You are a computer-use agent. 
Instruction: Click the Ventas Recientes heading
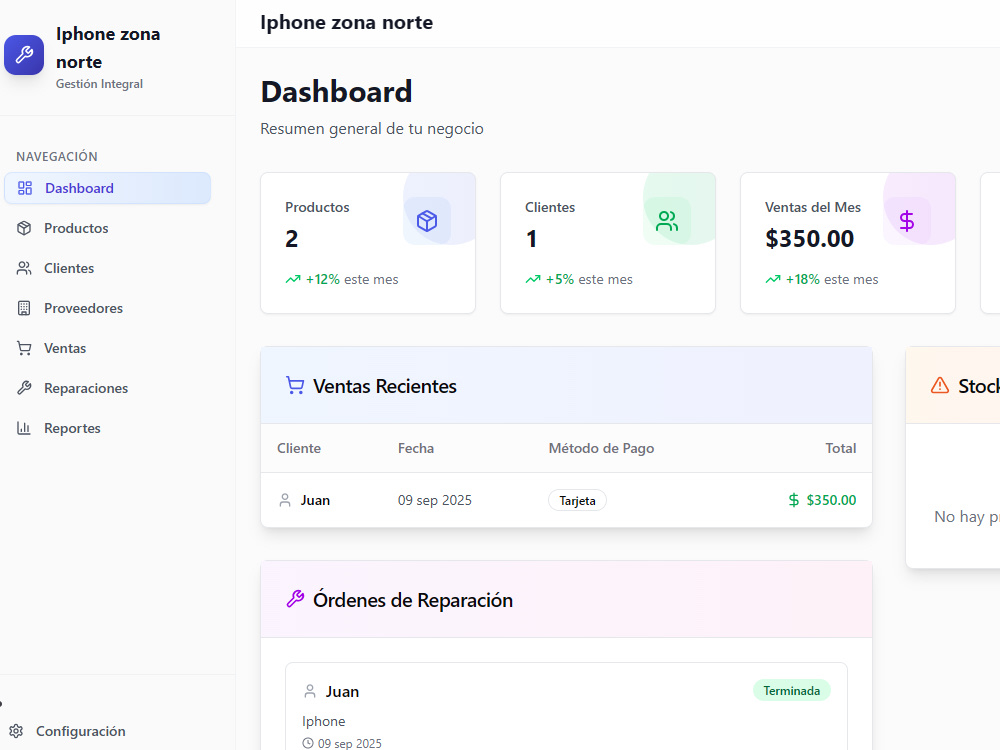pyautogui.click(x=385, y=386)
